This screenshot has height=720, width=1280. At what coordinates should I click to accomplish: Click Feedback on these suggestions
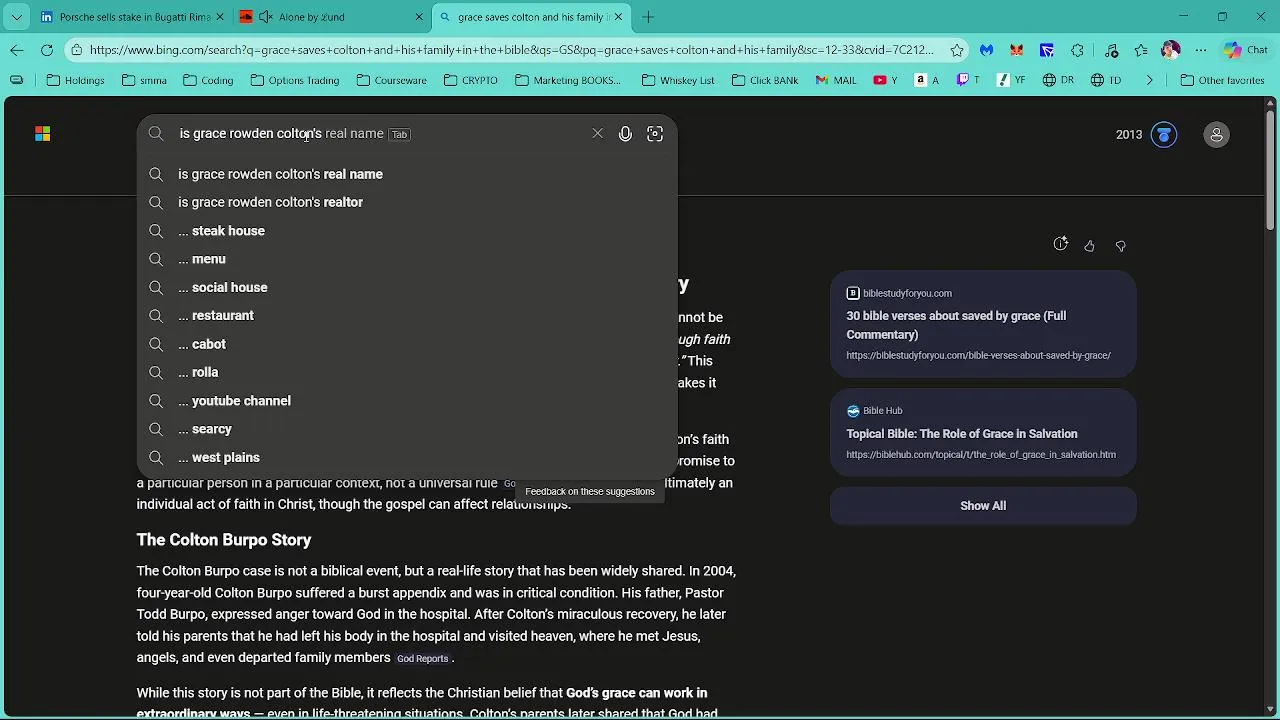(x=590, y=491)
